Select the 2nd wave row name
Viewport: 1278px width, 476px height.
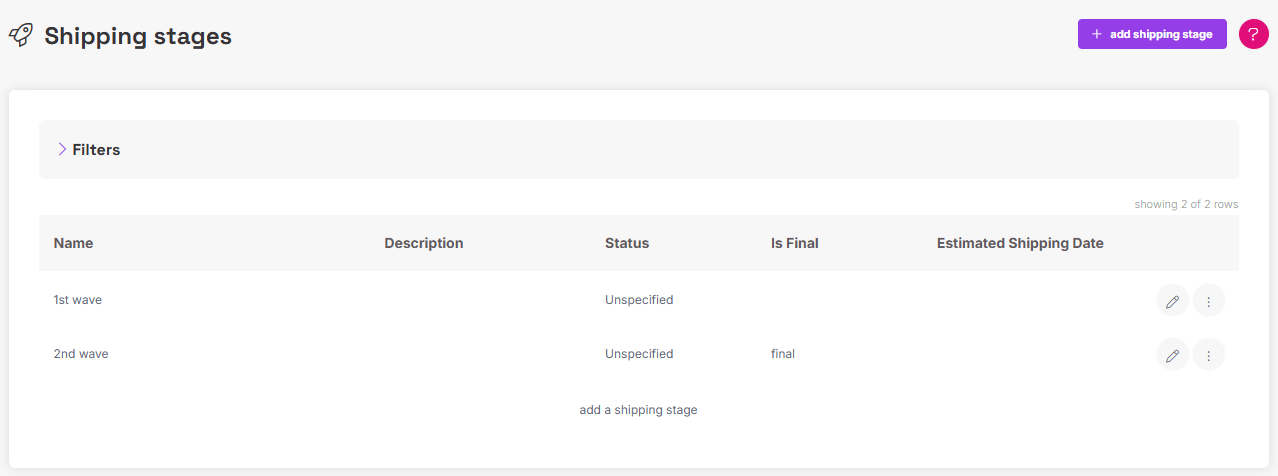(x=80, y=354)
